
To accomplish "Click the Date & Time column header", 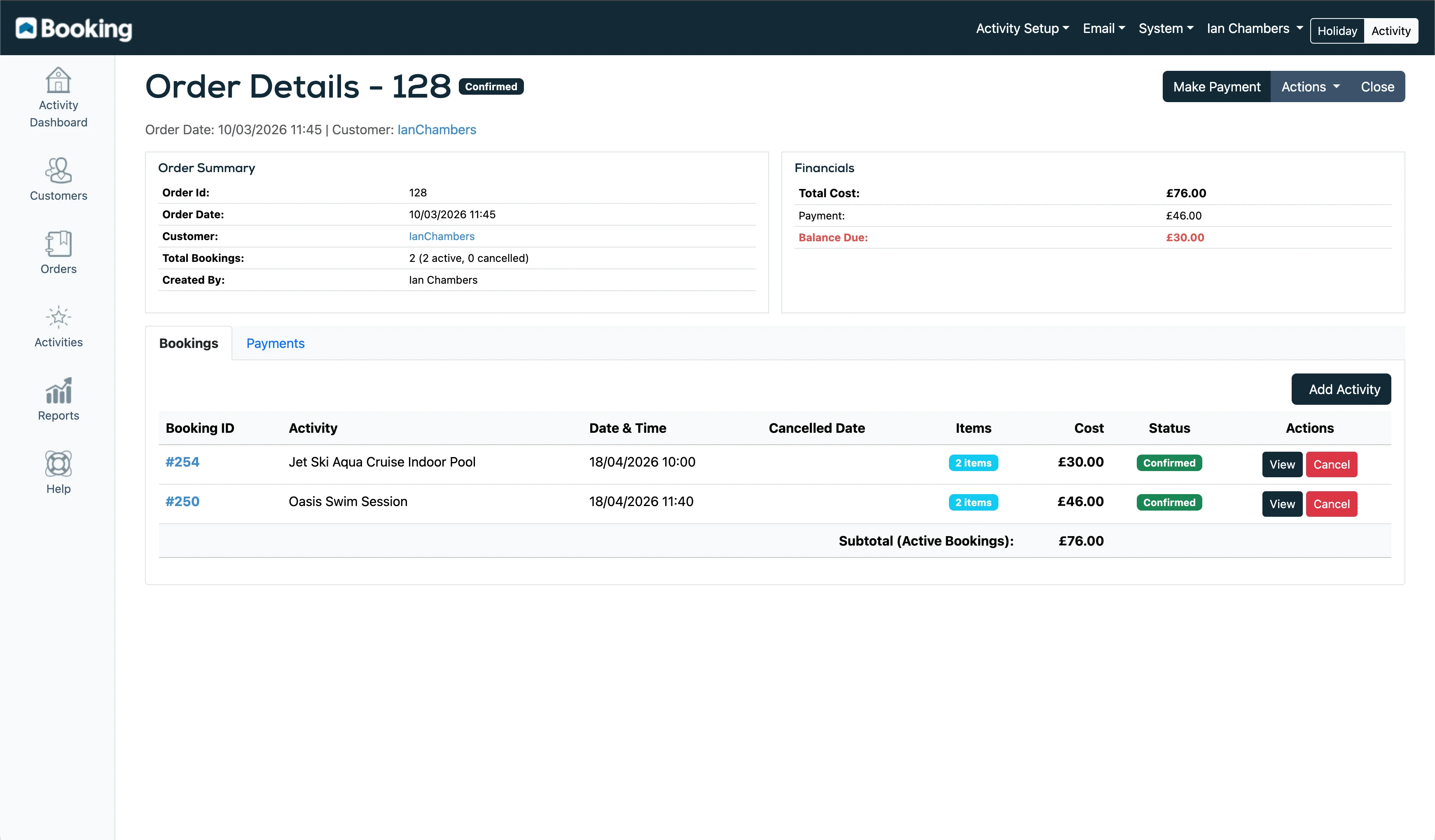I will pyautogui.click(x=628, y=428).
